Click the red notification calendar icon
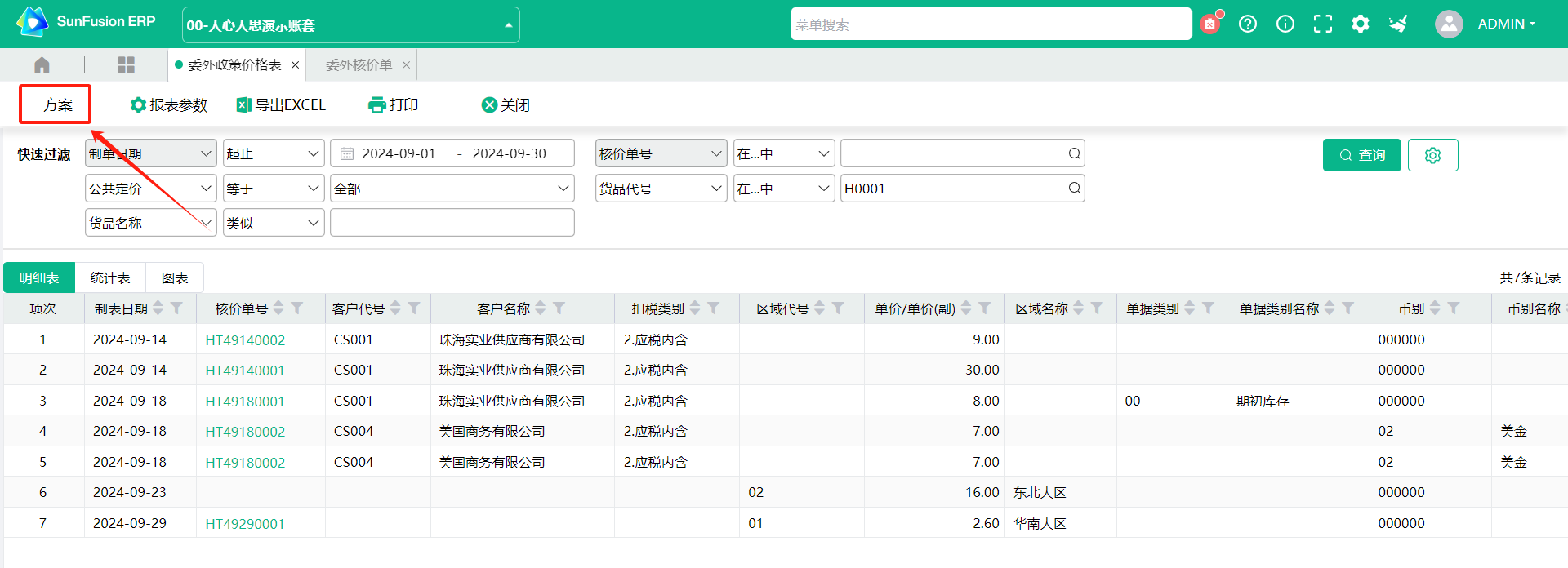1568x568 pixels. click(x=1209, y=24)
